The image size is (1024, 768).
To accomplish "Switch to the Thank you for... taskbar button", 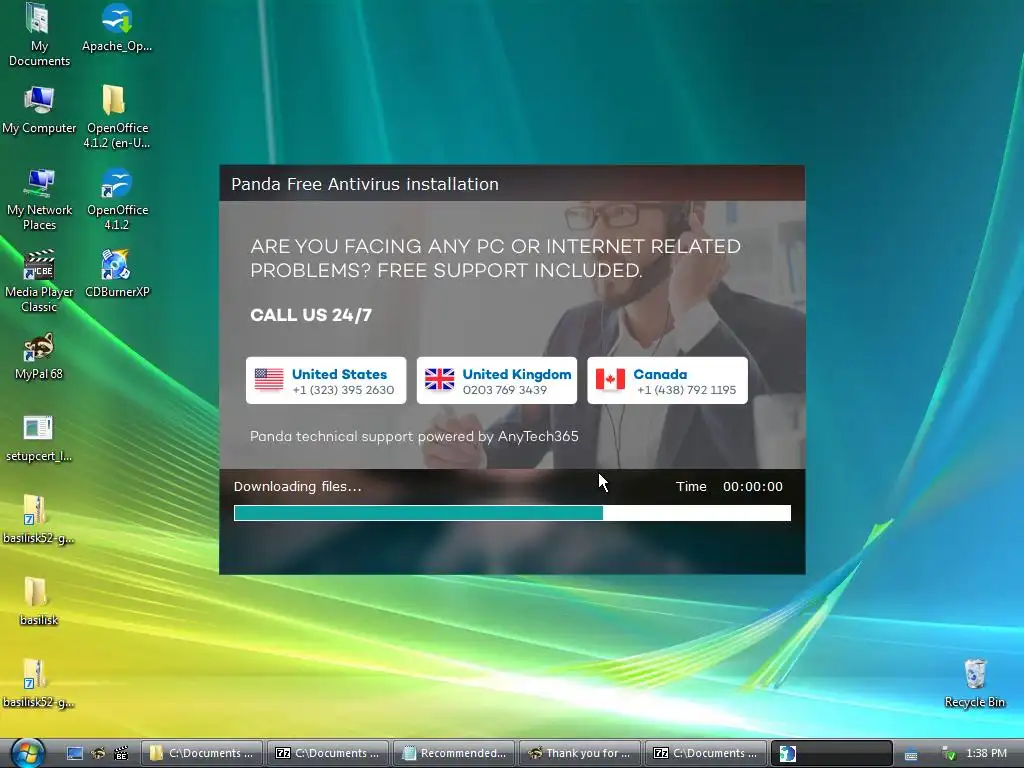I will [x=580, y=753].
